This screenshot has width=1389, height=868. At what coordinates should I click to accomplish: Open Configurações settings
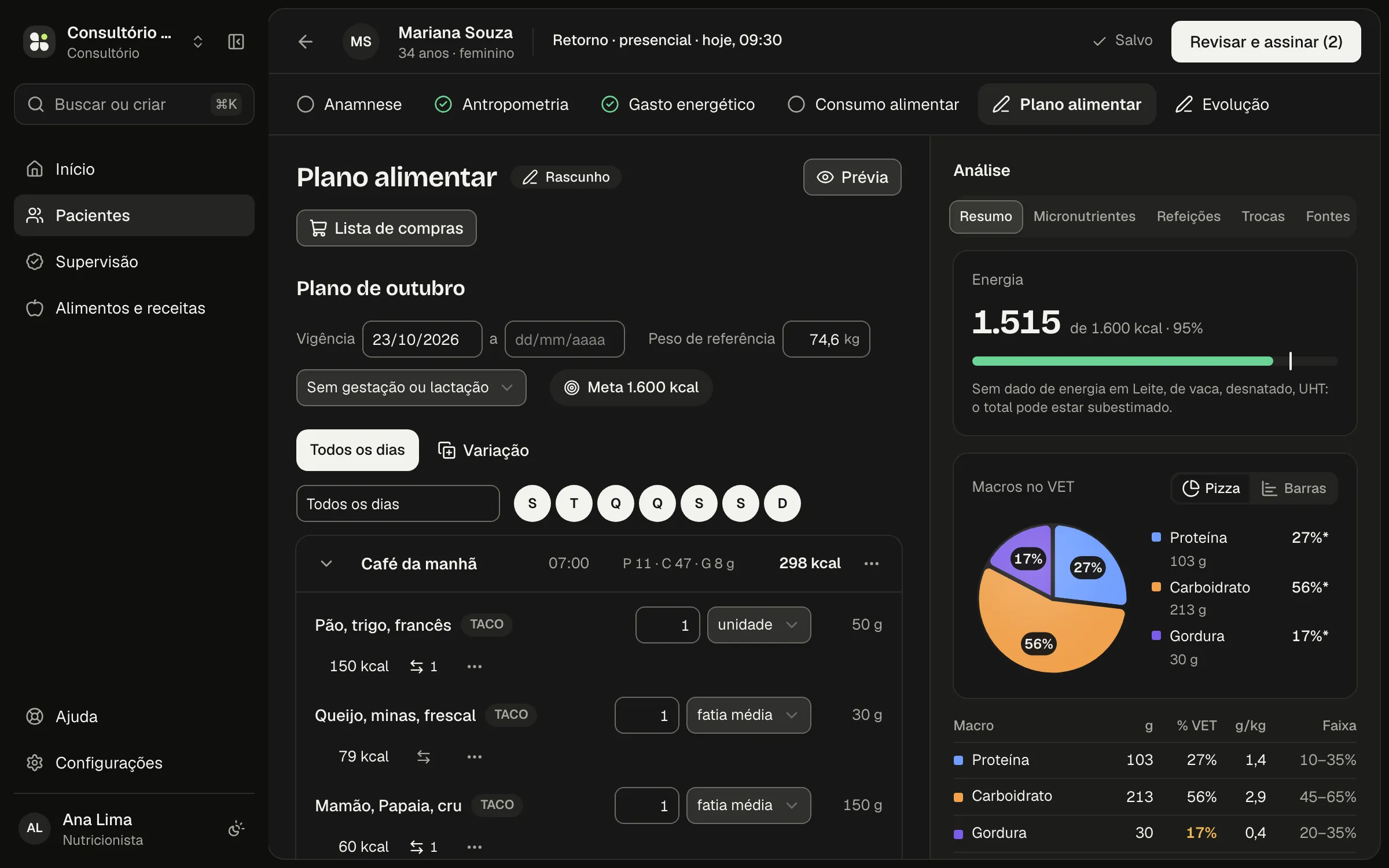[x=134, y=763]
